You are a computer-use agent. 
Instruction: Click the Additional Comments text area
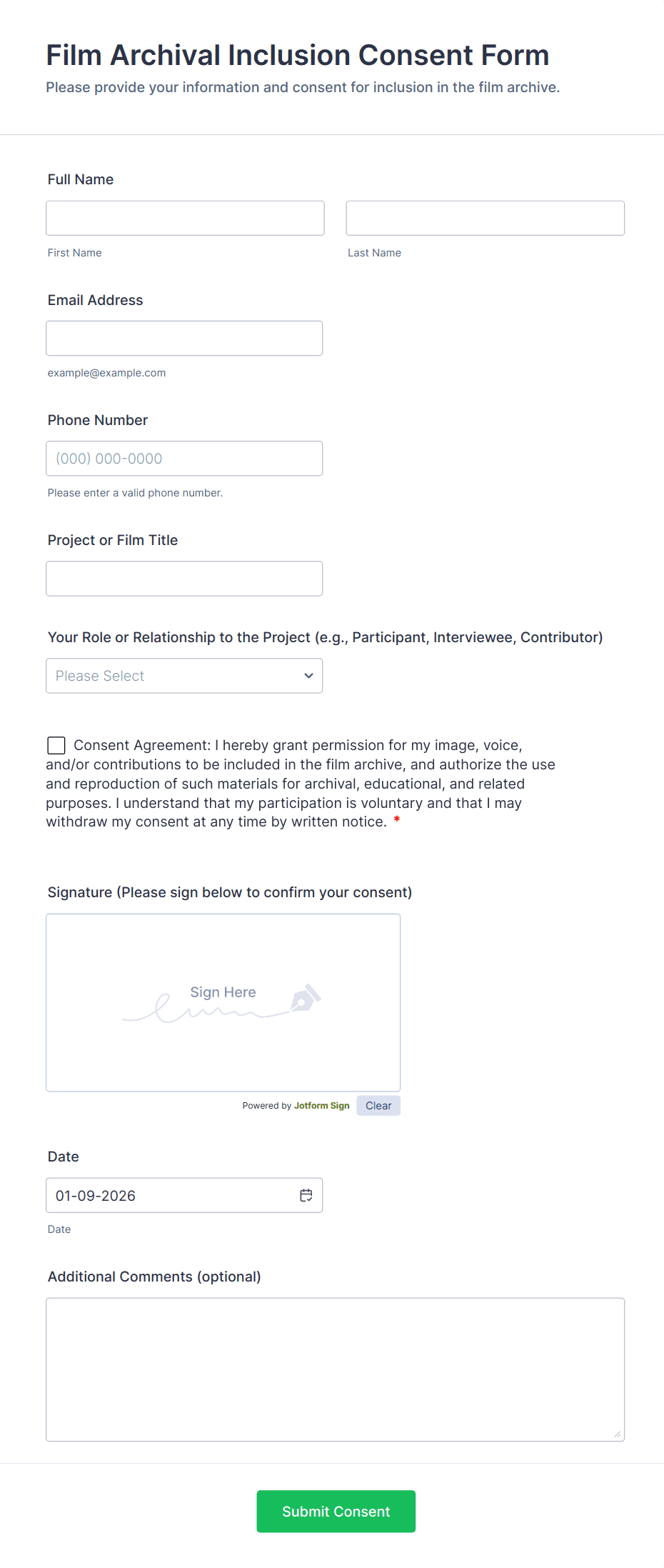tap(335, 1368)
